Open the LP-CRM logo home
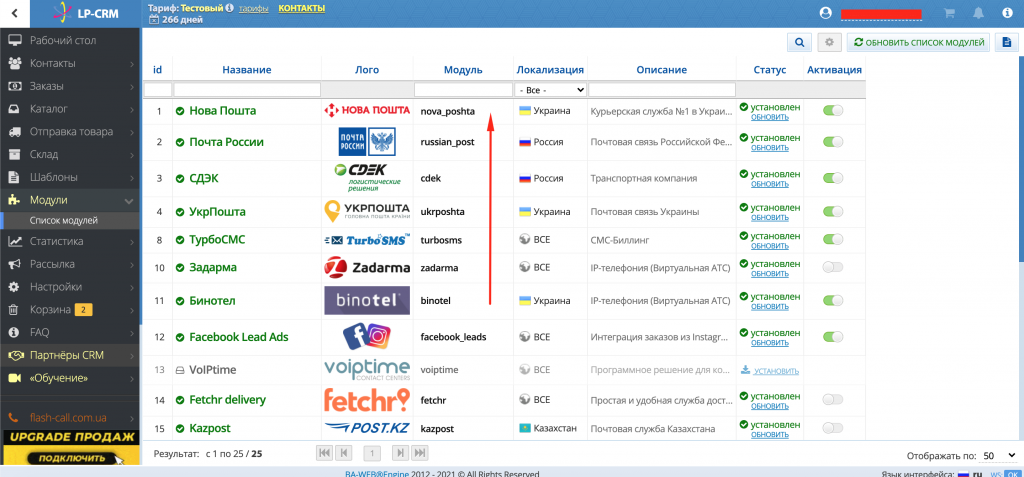This screenshot has height=477, width=1024. click(84, 13)
